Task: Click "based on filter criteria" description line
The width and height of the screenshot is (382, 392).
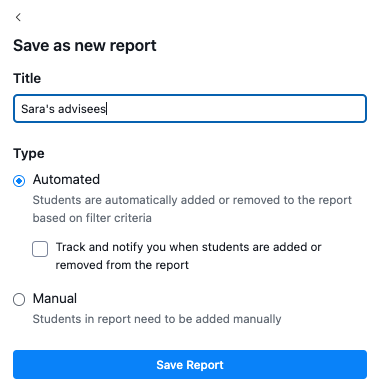Action: pos(92,218)
